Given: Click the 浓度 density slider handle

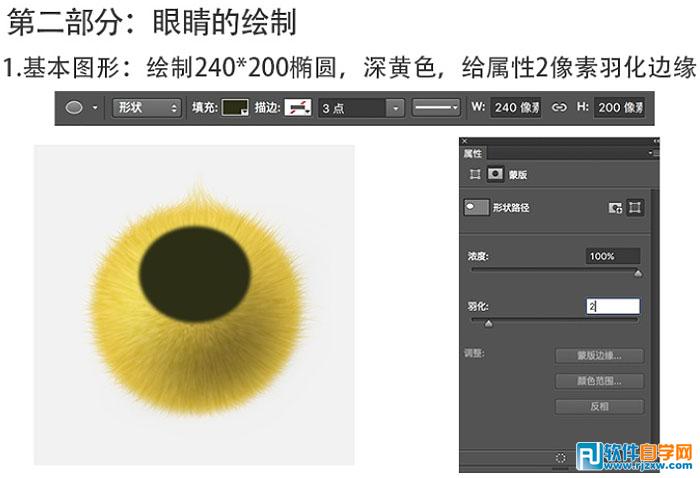Looking at the screenshot, I should click(638, 273).
